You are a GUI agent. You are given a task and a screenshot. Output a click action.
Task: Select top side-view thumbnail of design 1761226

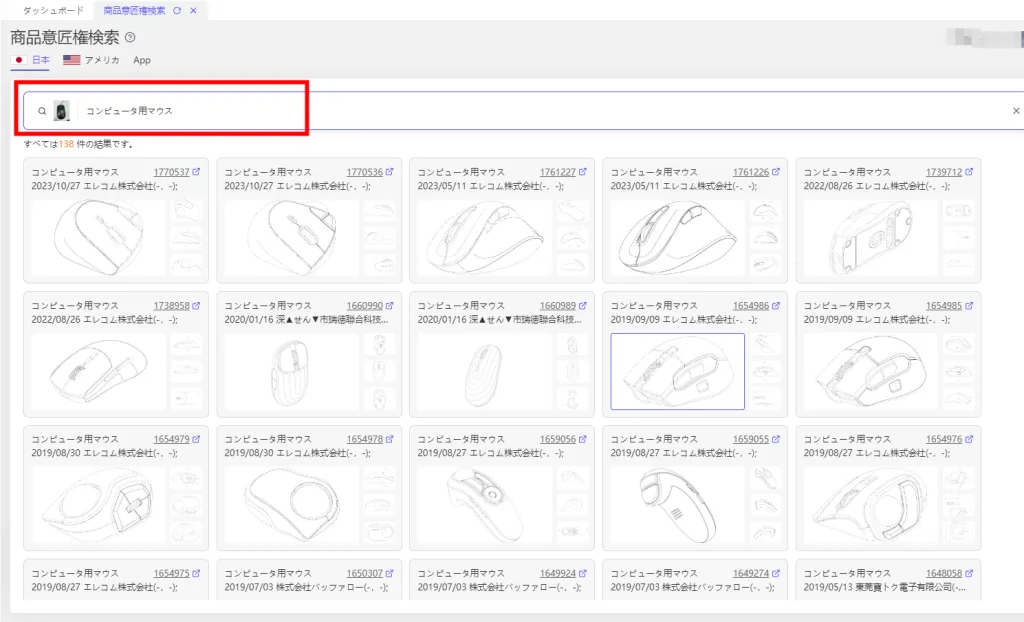pyautogui.click(x=765, y=211)
